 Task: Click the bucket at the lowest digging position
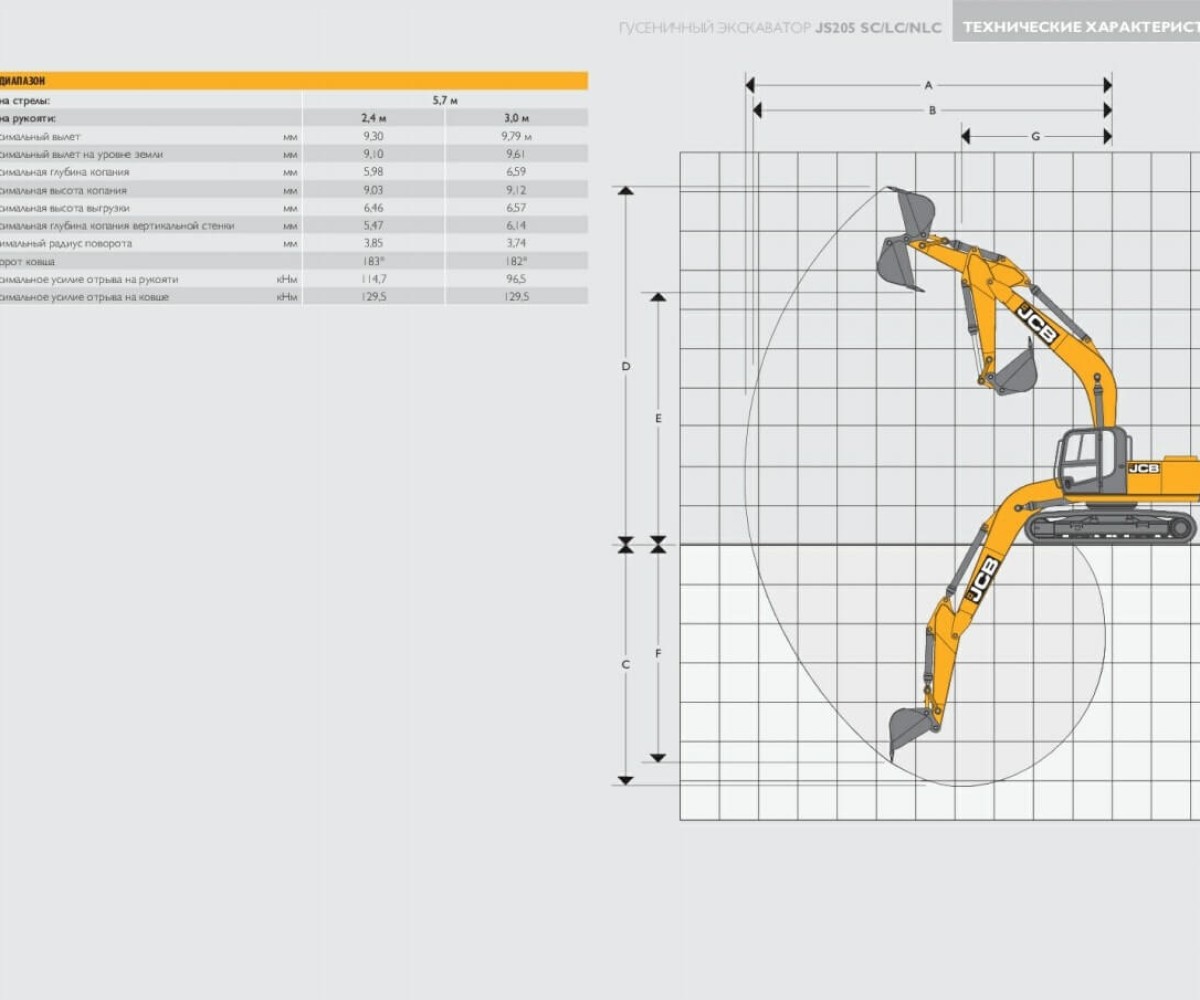point(909,730)
